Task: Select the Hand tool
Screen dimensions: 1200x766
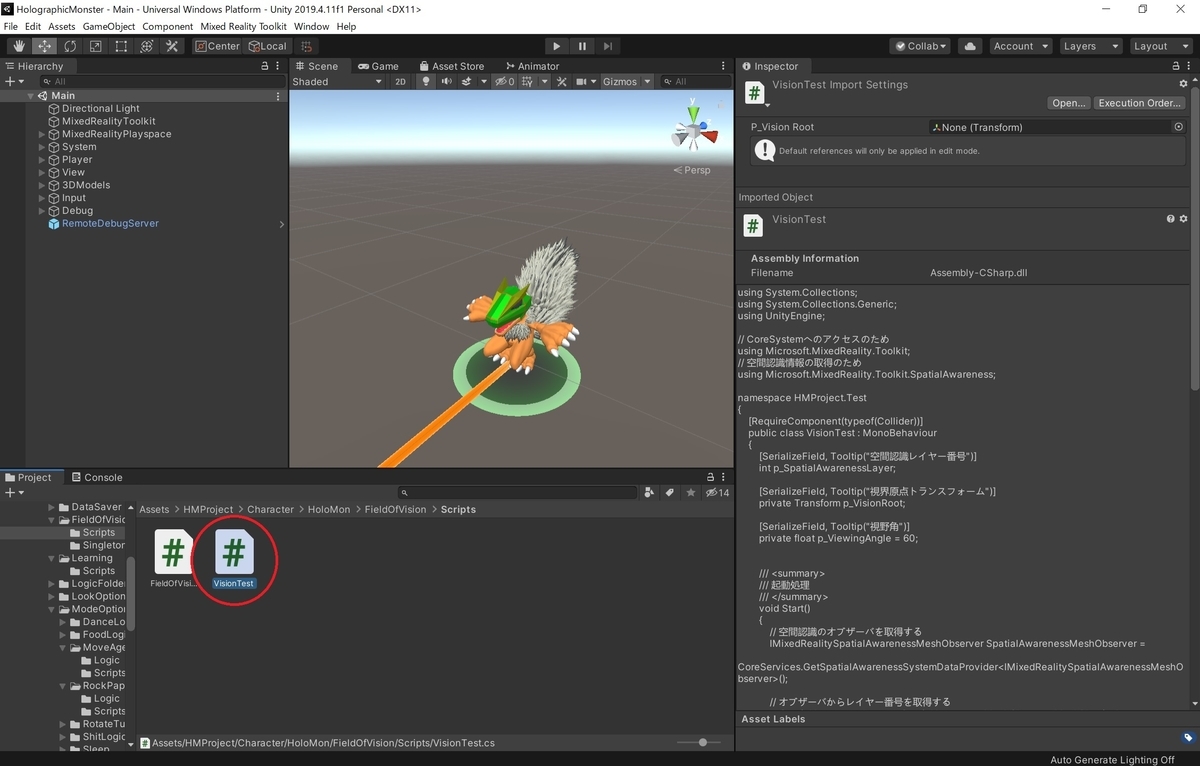Action: [x=19, y=46]
